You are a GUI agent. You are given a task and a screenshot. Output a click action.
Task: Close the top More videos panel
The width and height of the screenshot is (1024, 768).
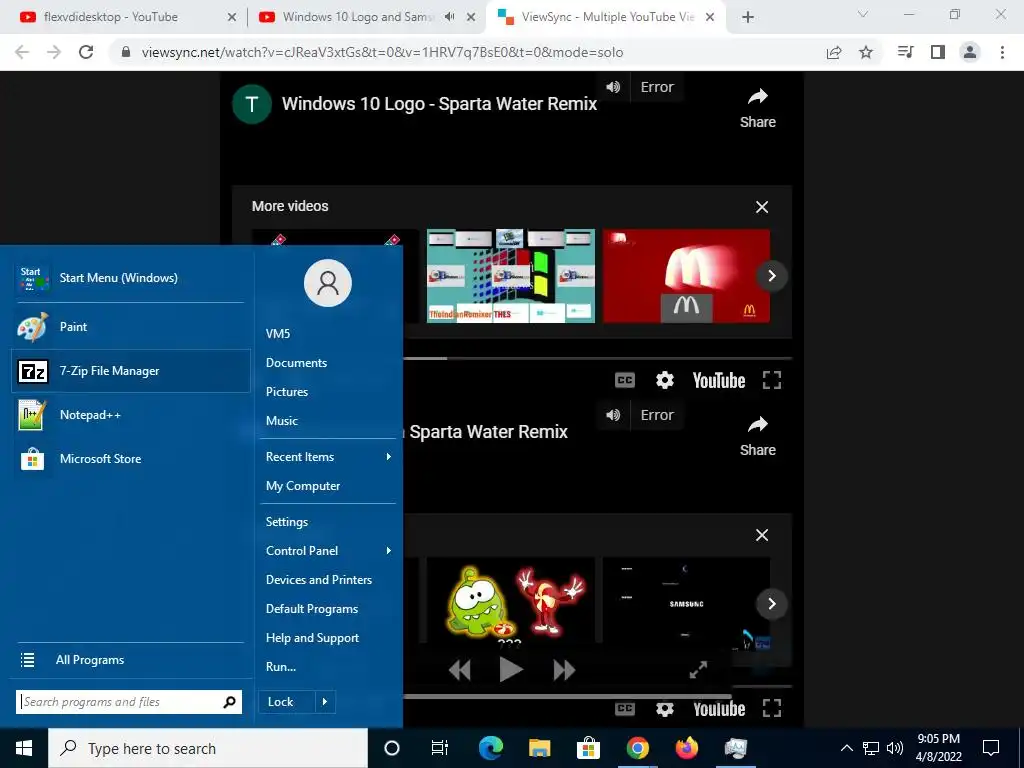tap(761, 207)
